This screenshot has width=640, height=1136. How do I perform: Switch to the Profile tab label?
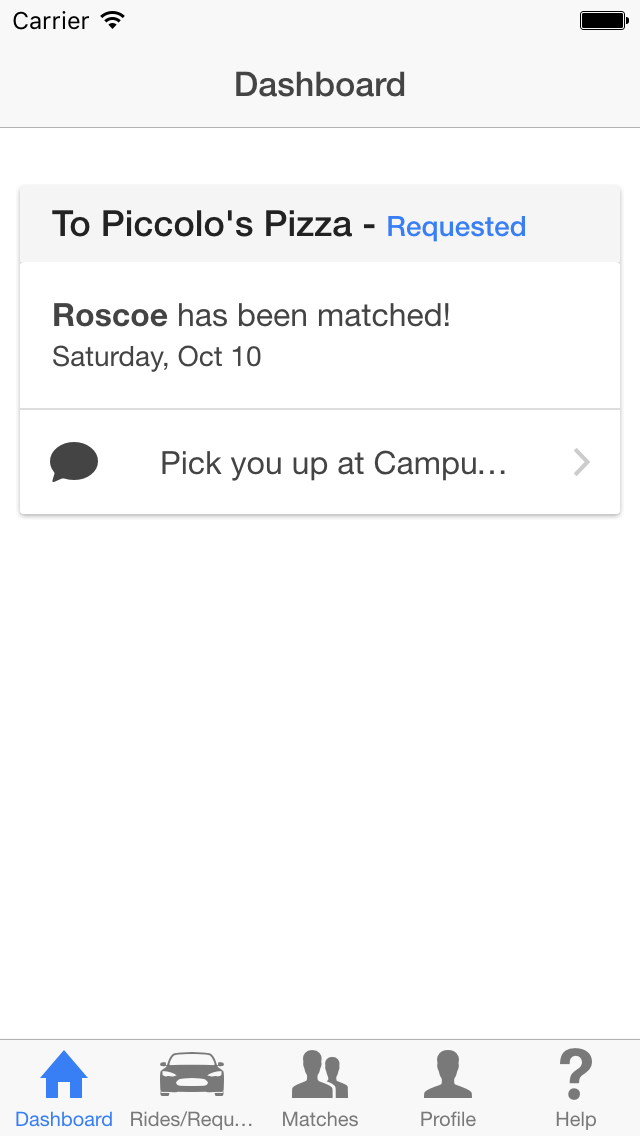coord(448,1119)
